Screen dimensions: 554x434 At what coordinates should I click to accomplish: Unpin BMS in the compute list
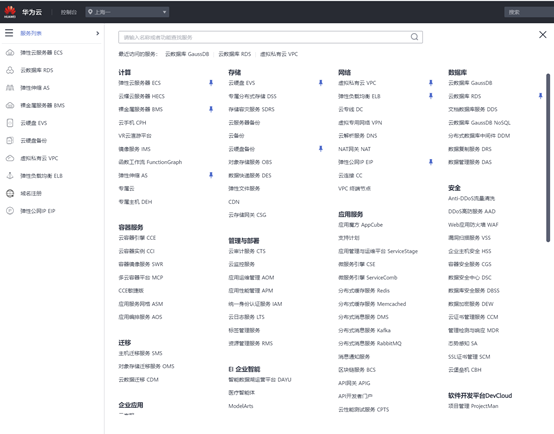(211, 109)
